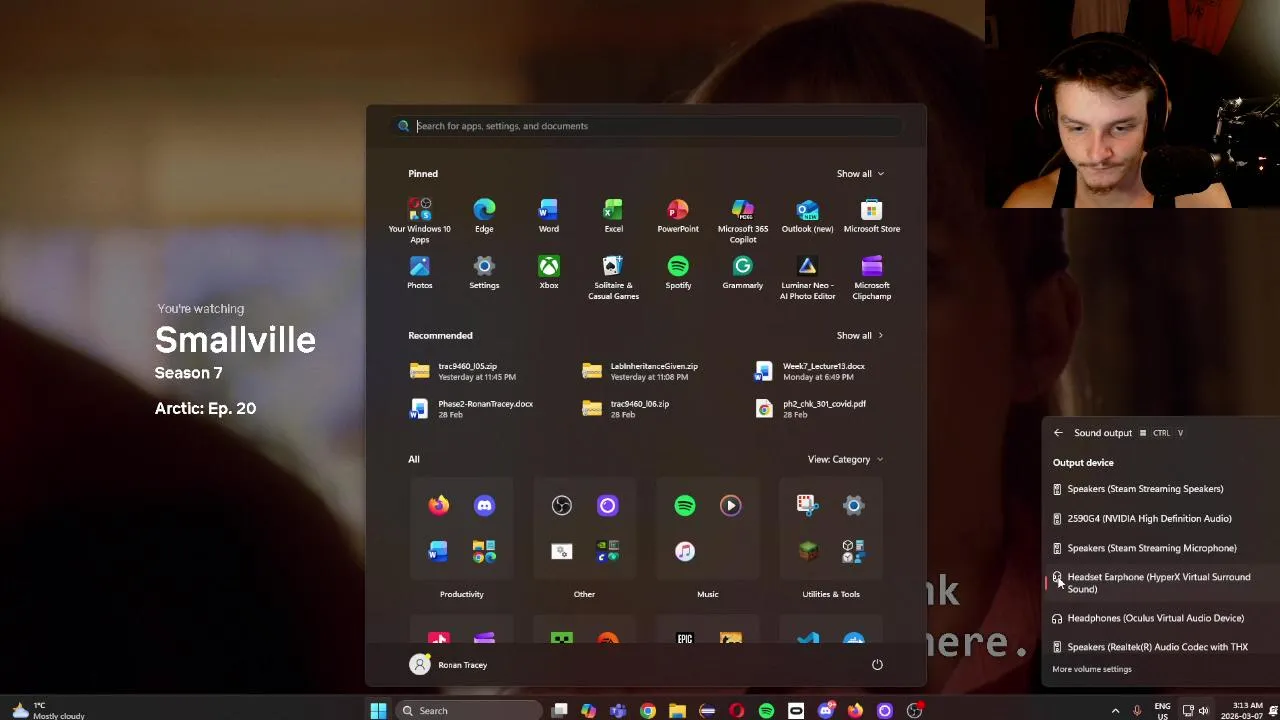
Task: Open Outlook (new) pinned app
Action: click(807, 216)
